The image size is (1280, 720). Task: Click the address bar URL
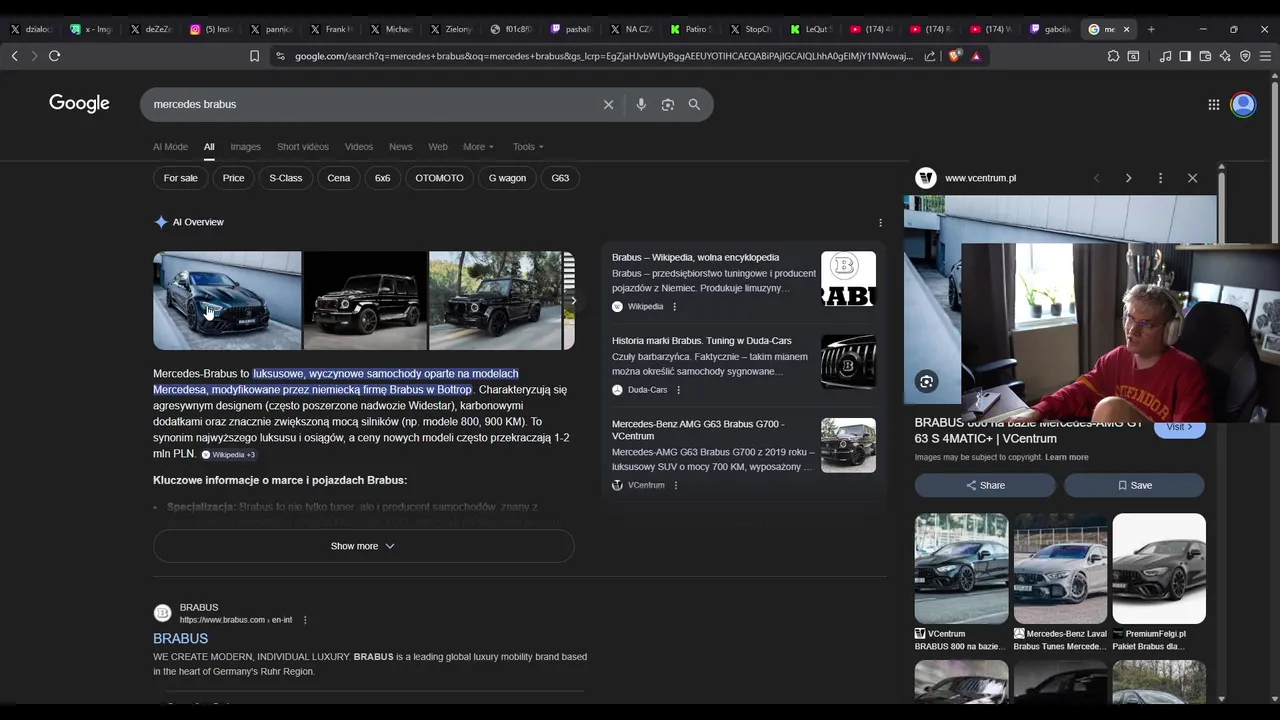[x=603, y=56]
